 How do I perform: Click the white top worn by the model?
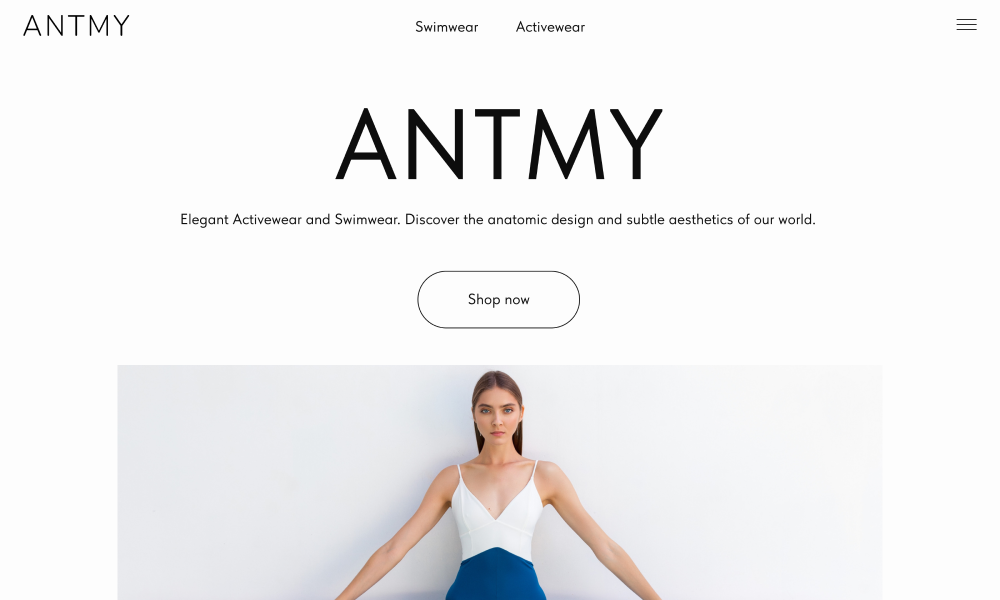pyautogui.click(x=497, y=513)
